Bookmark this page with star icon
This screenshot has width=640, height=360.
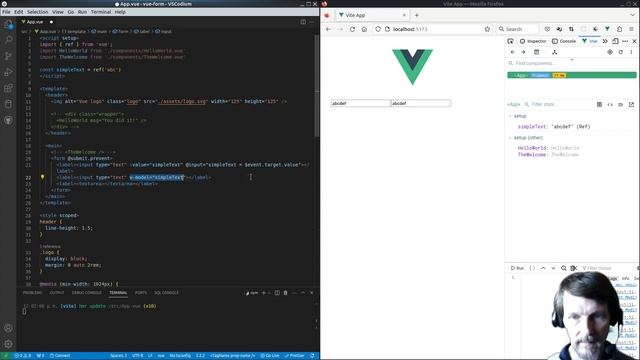[487, 29]
